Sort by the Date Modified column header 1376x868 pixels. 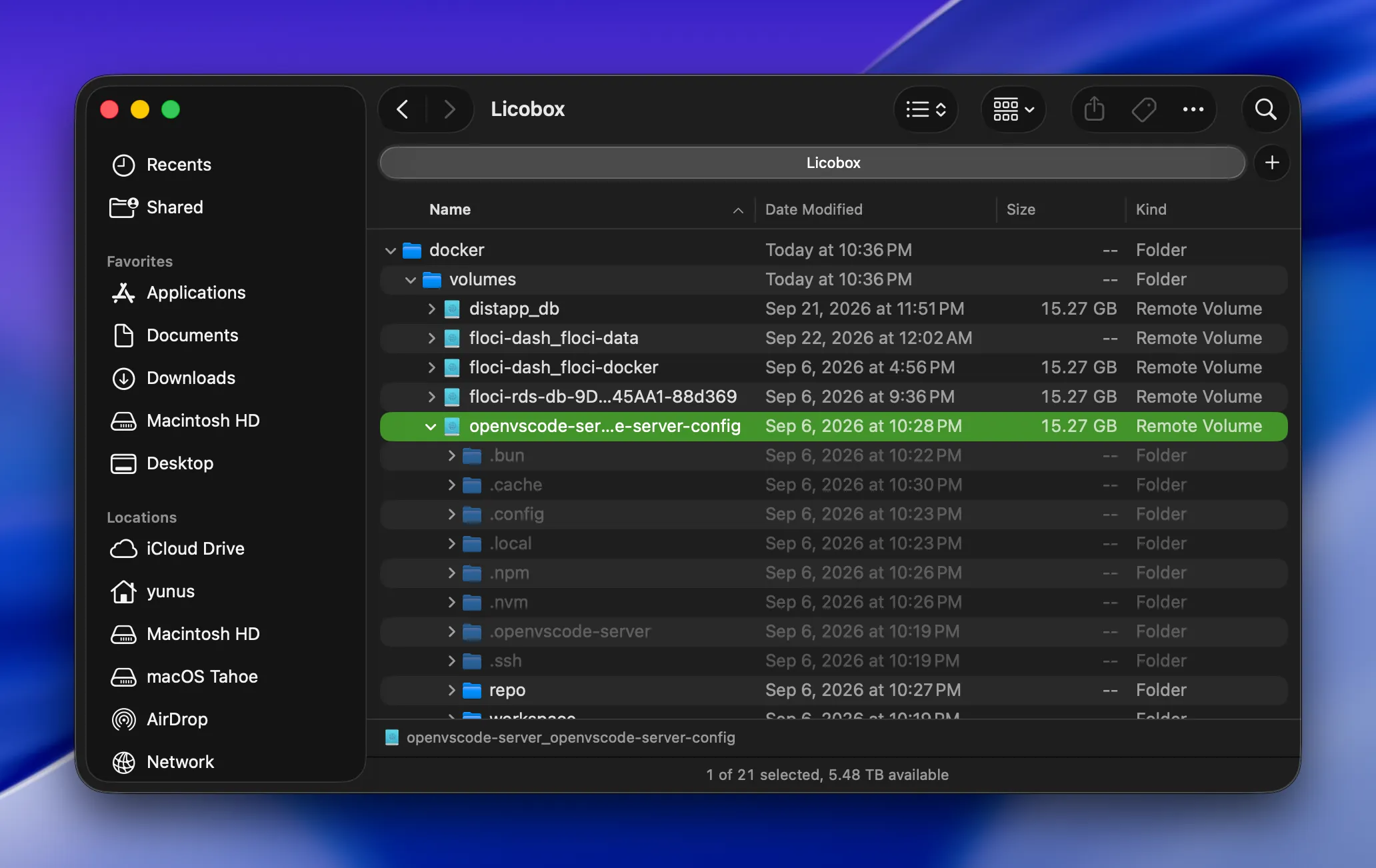(814, 209)
